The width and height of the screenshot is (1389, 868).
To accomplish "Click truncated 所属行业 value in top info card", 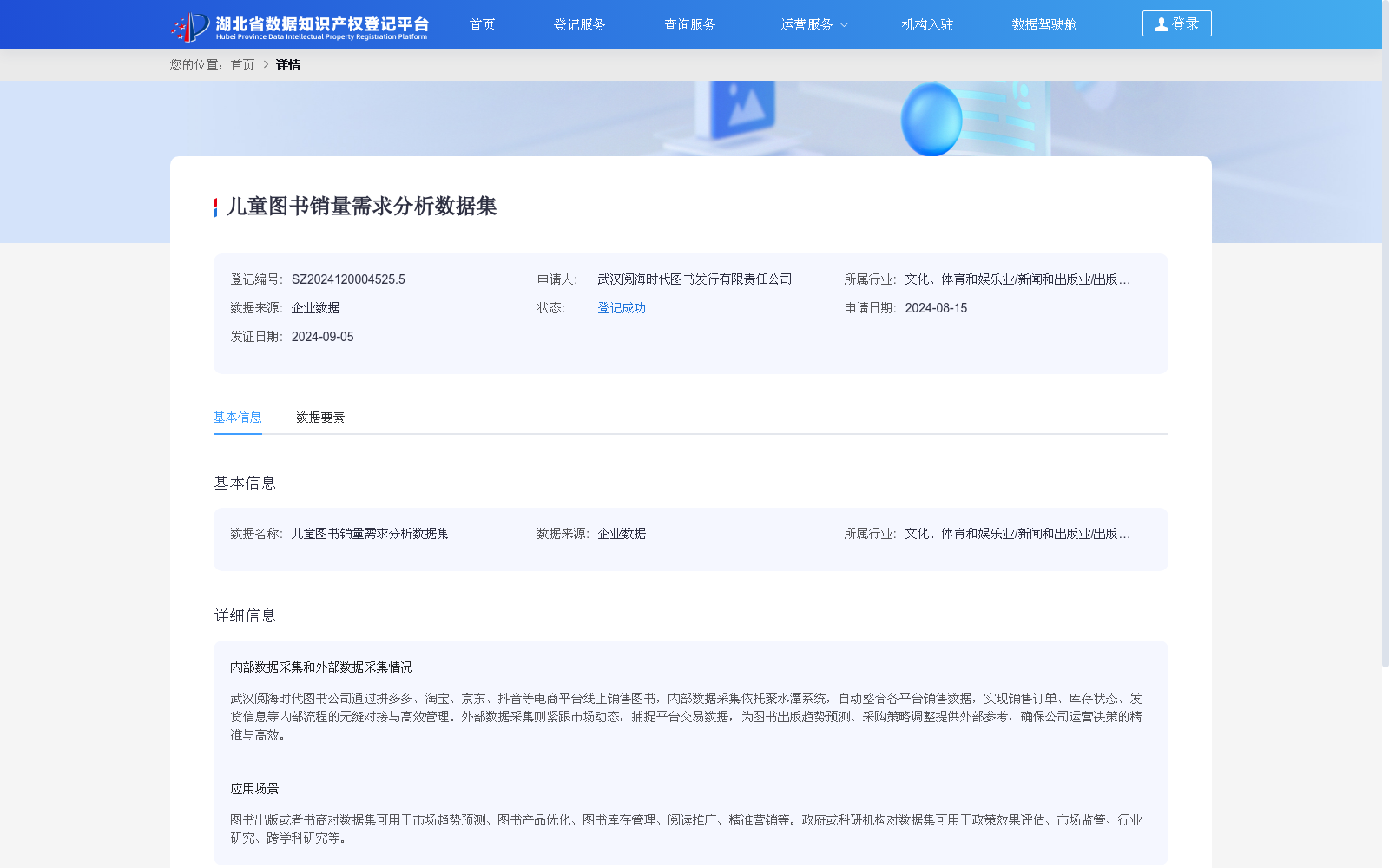I will 1017,279.
